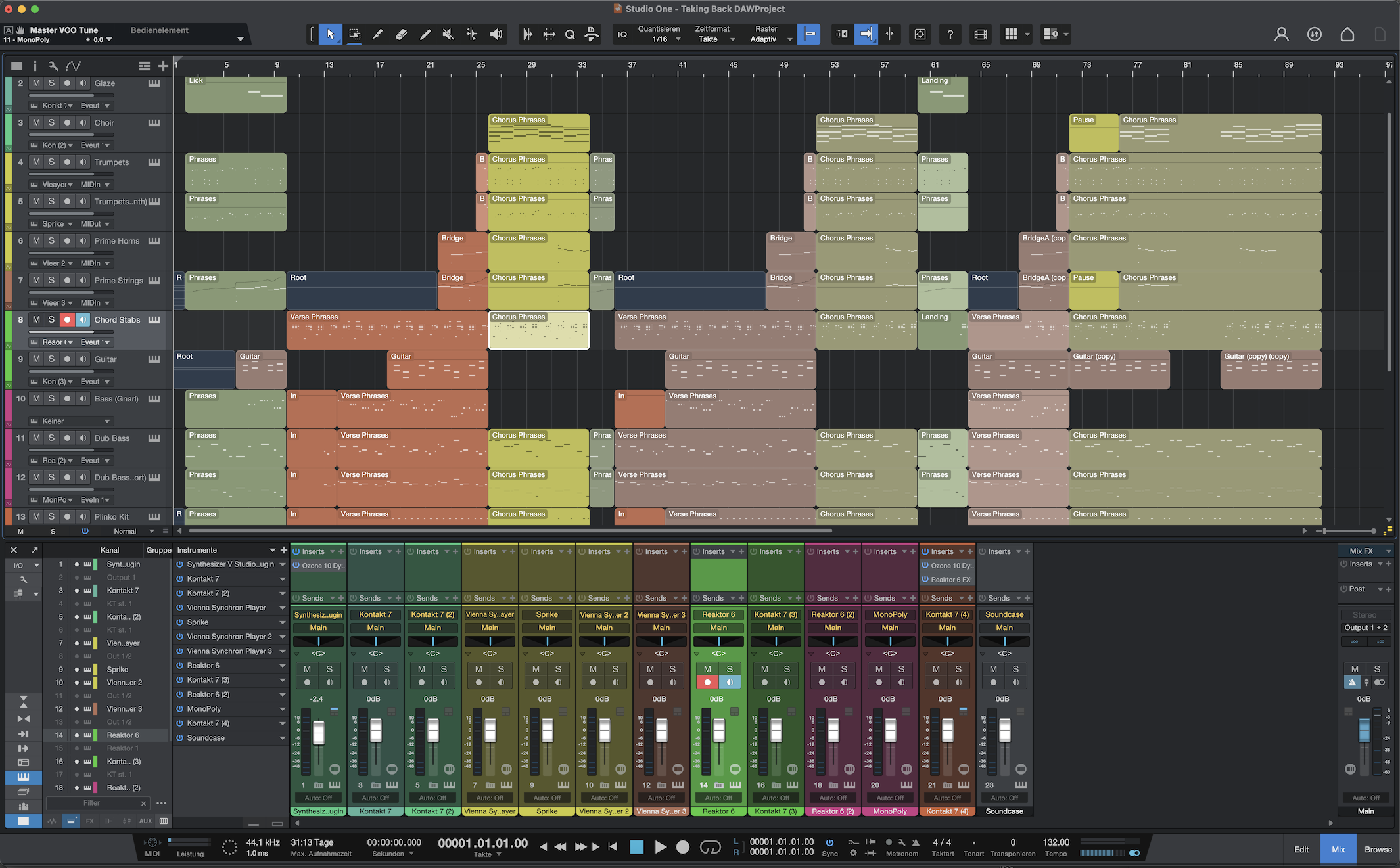Click the Reaktor 6 channel volume fader
This screenshot has height=868, width=1400.
coord(719,731)
